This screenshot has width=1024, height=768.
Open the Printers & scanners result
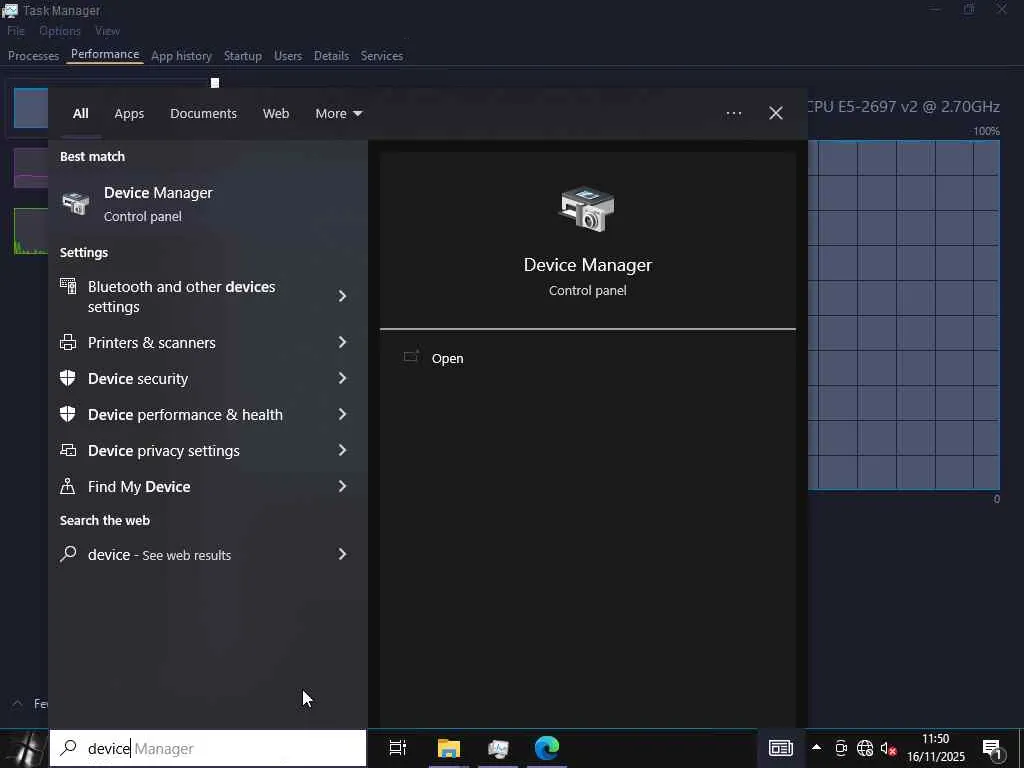(208, 342)
